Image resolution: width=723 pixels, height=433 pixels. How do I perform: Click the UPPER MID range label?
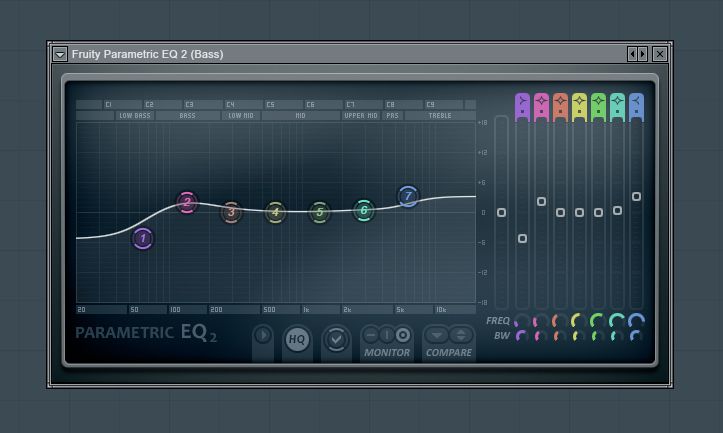click(x=361, y=116)
